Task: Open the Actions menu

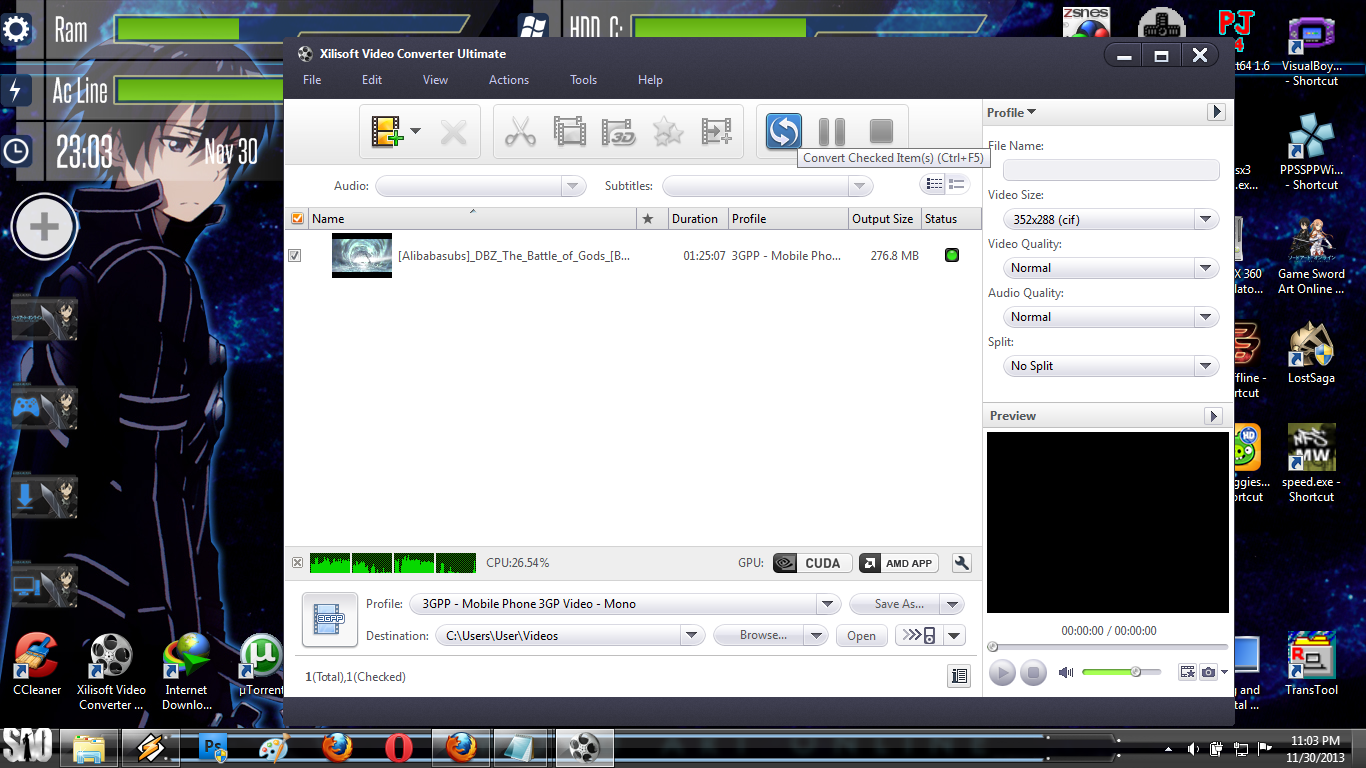Action: point(509,80)
